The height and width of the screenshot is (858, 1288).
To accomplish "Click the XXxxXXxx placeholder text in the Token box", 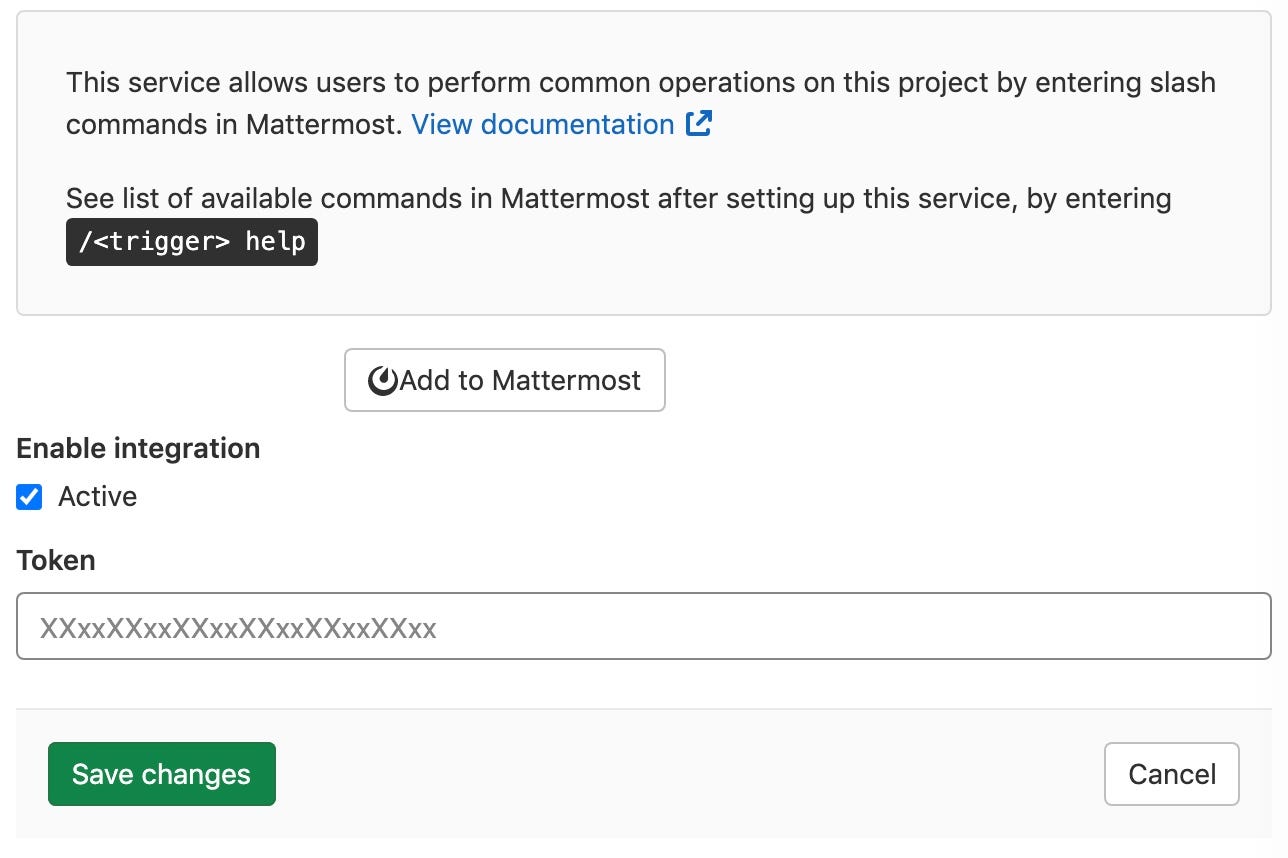I will (x=238, y=628).
